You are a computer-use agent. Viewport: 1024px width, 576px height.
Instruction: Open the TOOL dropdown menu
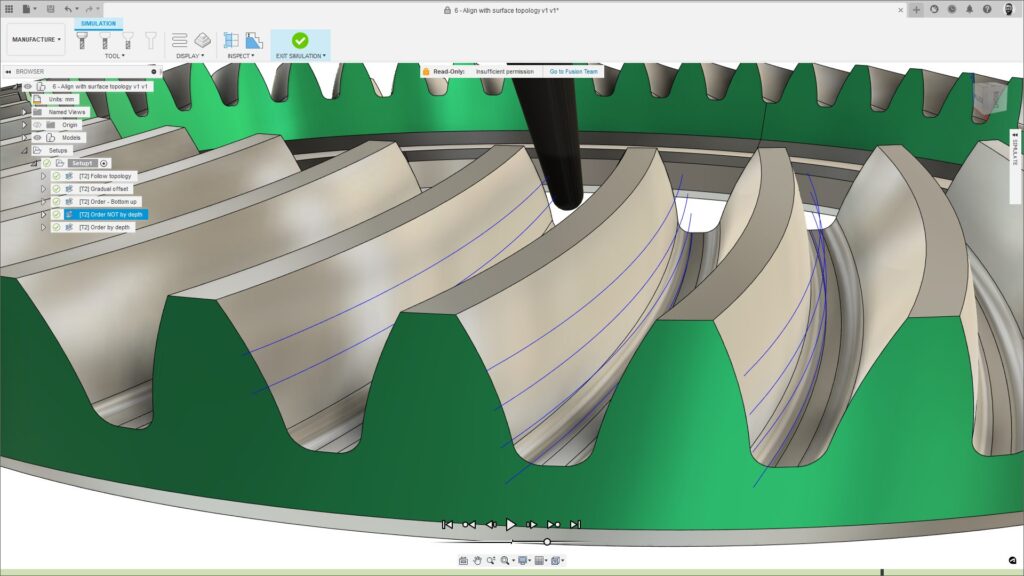click(x=115, y=56)
